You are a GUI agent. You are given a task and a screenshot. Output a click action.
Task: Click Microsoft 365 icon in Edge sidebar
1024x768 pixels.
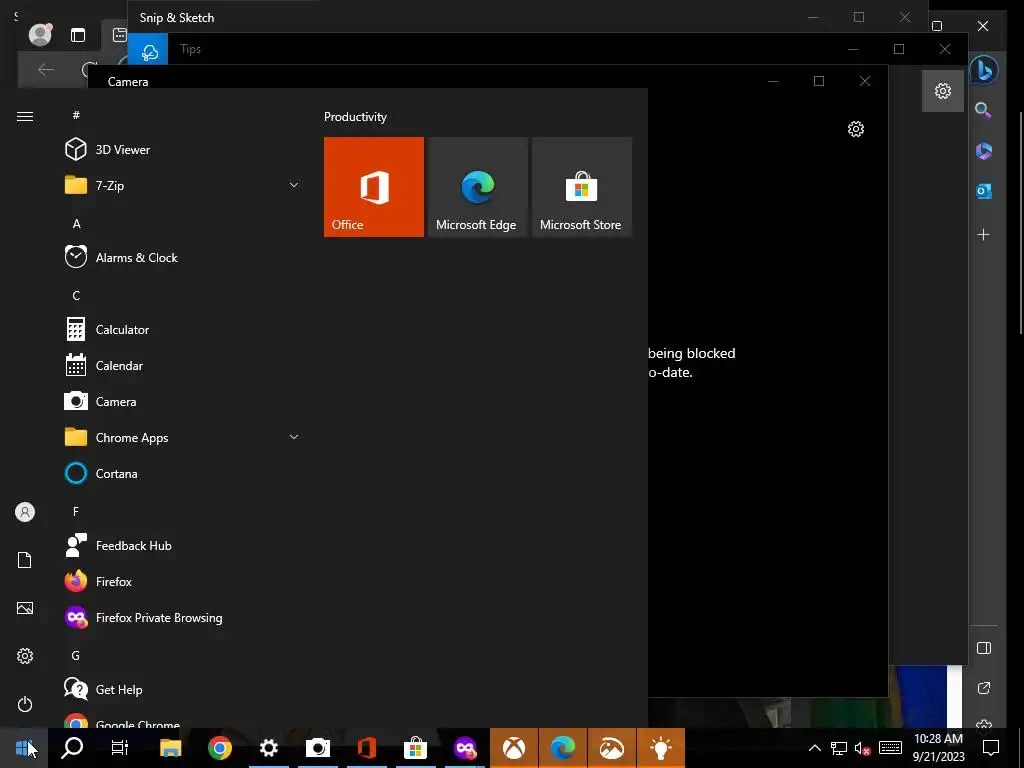[x=984, y=151]
